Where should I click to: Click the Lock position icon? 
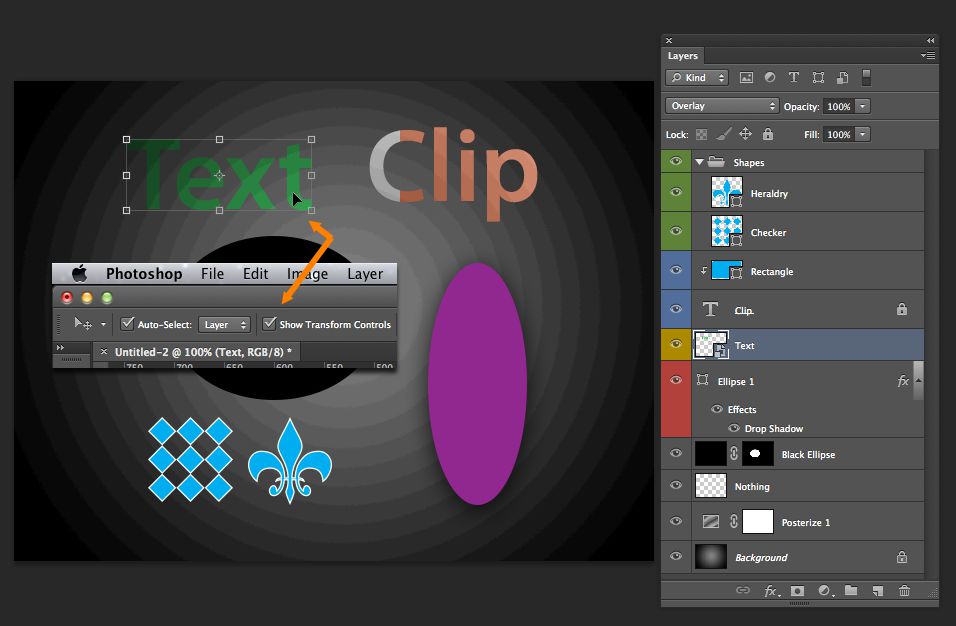coord(745,134)
